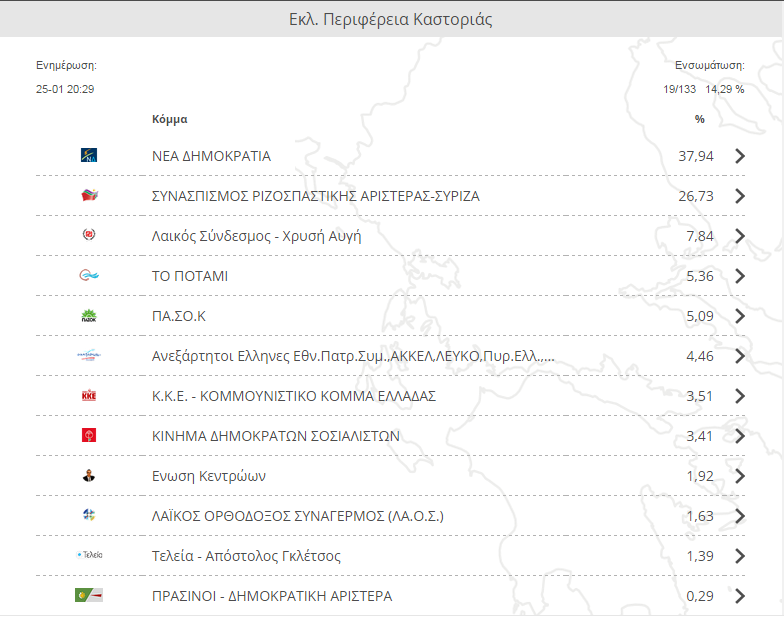The height and width of the screenshot is (623, 784).
Task: Click the Ενσωμάτωση label
Action: coord(710,66)
